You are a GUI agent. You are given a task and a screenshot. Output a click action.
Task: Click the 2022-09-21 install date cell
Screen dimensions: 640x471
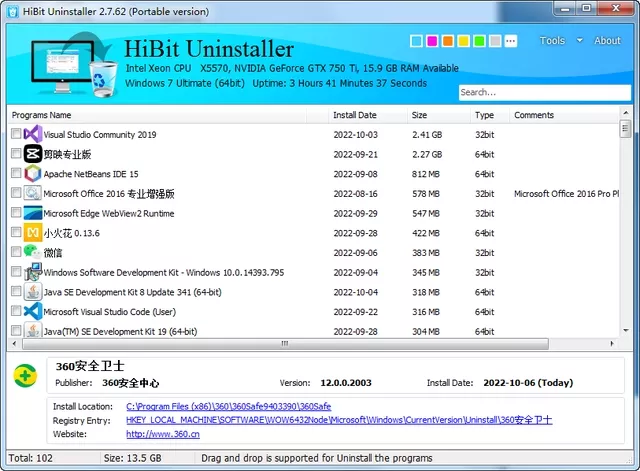tap(356, 154)
